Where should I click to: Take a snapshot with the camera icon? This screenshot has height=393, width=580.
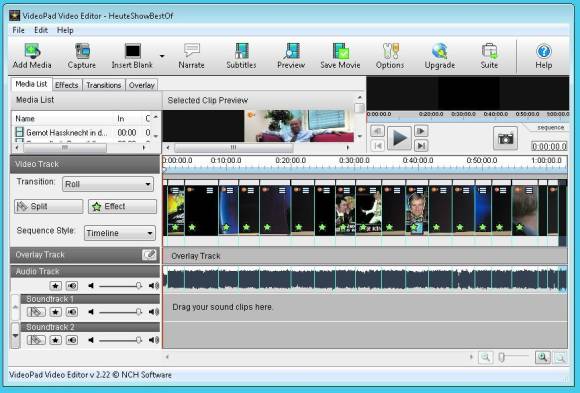tap(505, 139)
